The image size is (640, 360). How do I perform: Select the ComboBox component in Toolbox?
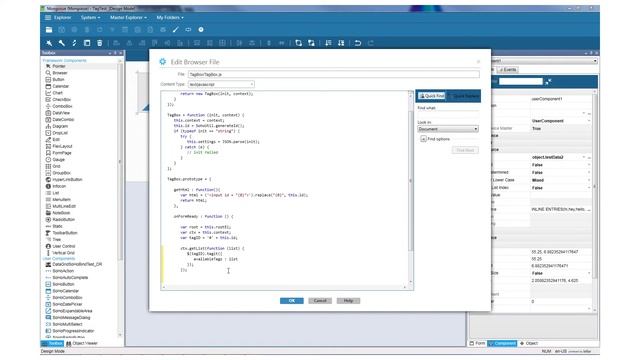(x=62, y=106)
